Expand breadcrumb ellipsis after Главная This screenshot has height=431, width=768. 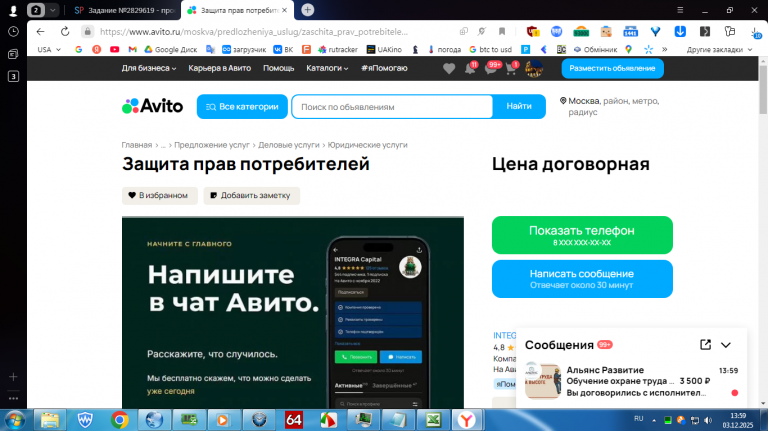pos(163,145)
